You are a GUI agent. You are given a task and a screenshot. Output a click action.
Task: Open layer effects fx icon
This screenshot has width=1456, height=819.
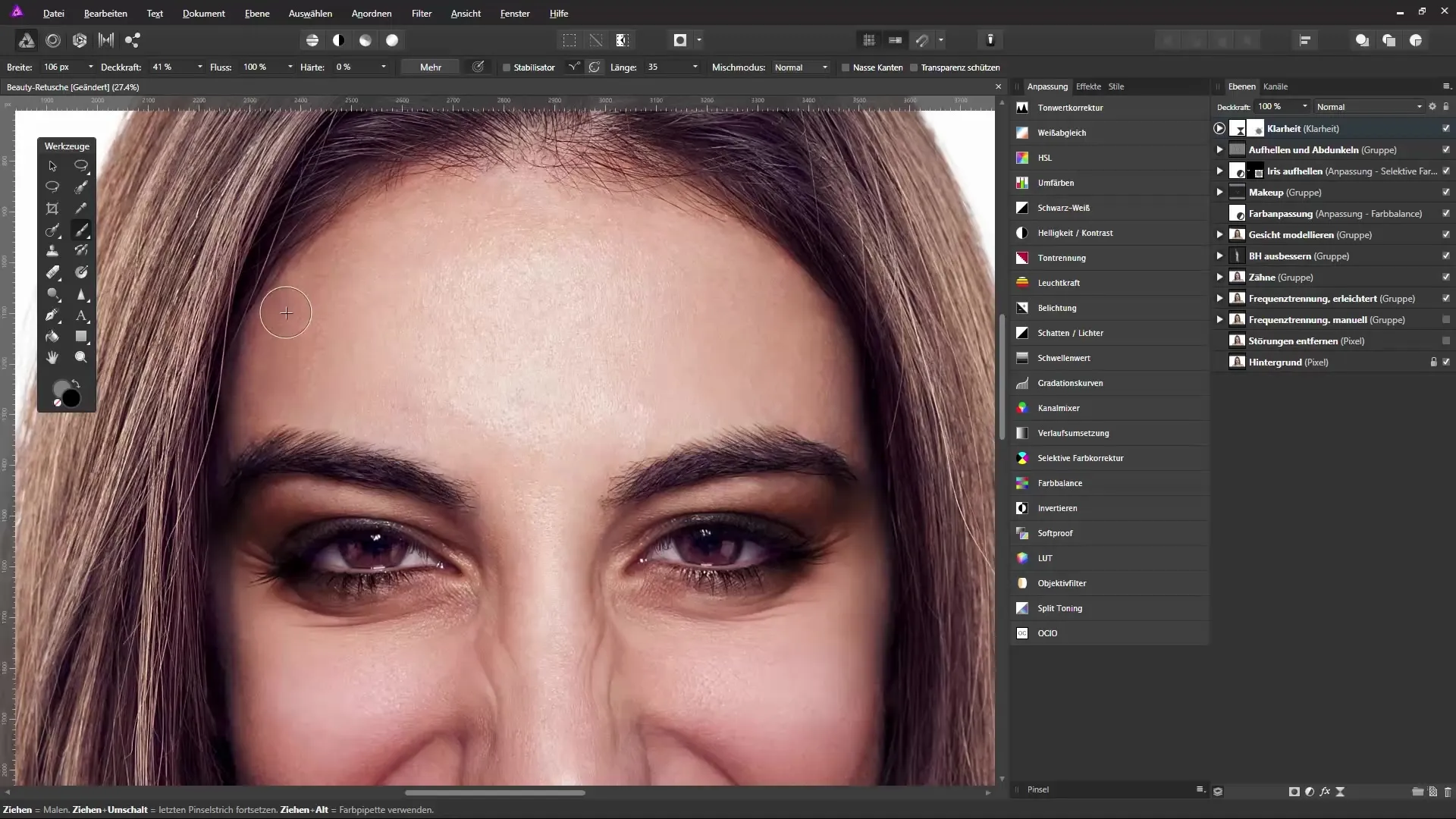pyautogui.click(x=1325, y=791)
